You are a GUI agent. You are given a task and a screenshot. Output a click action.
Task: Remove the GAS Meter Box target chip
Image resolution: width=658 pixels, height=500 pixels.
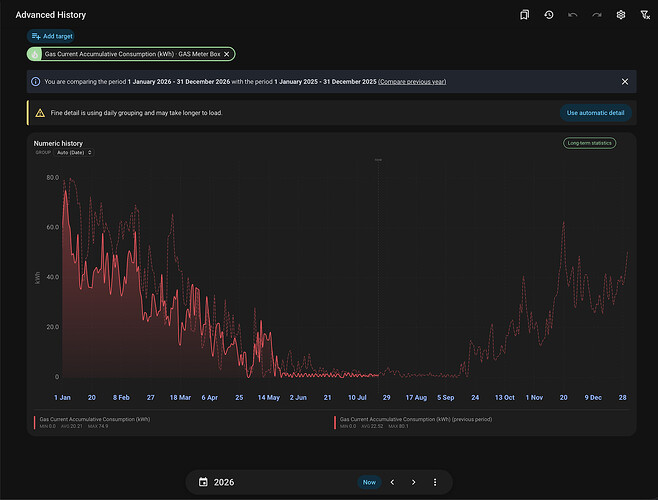tap(227, 54)
